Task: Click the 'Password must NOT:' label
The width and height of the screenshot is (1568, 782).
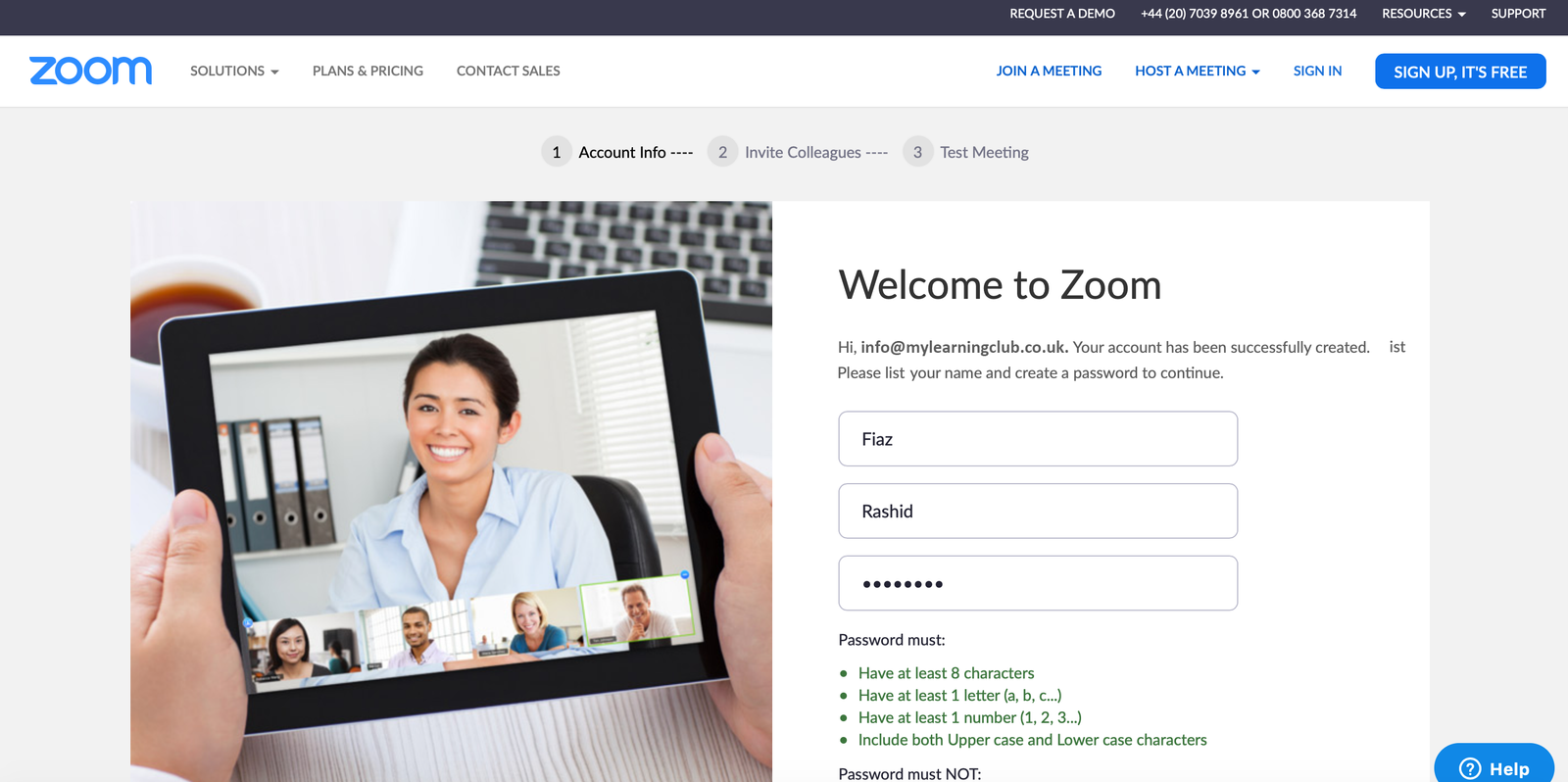Action: pyautogui.click(x=909, y=773)
